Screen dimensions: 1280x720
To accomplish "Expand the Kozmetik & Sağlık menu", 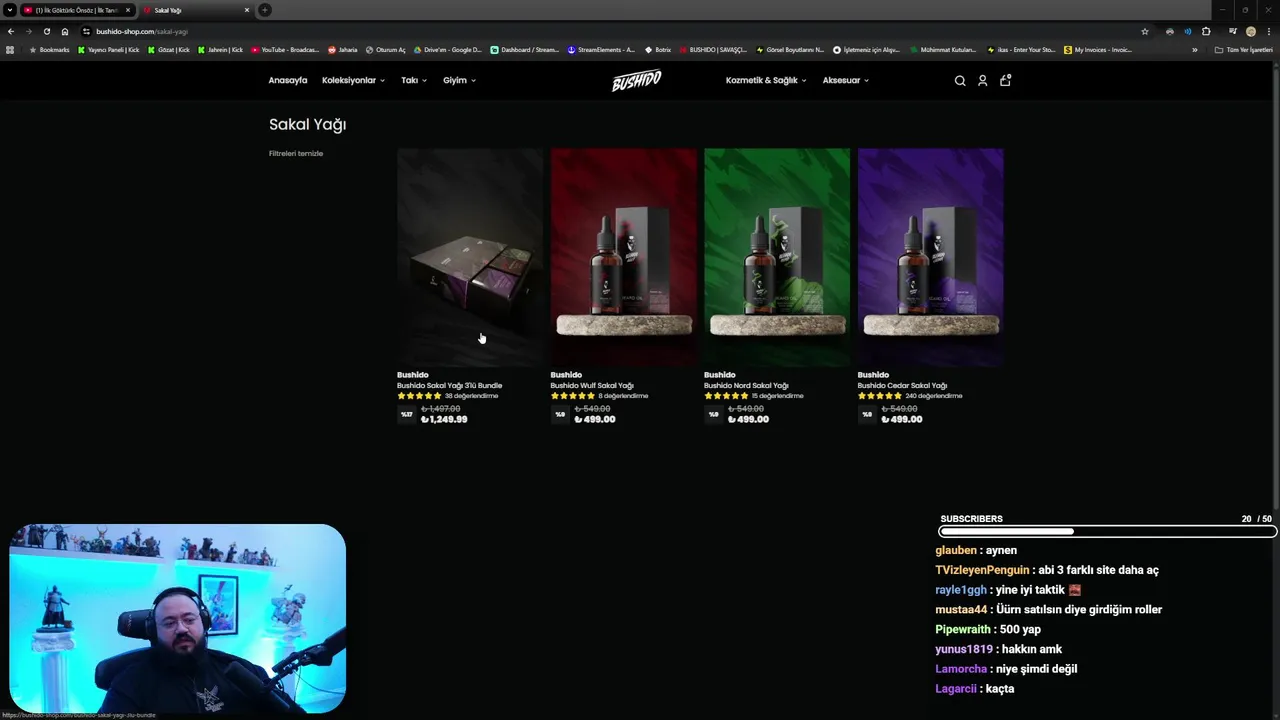I will (766, 81).
